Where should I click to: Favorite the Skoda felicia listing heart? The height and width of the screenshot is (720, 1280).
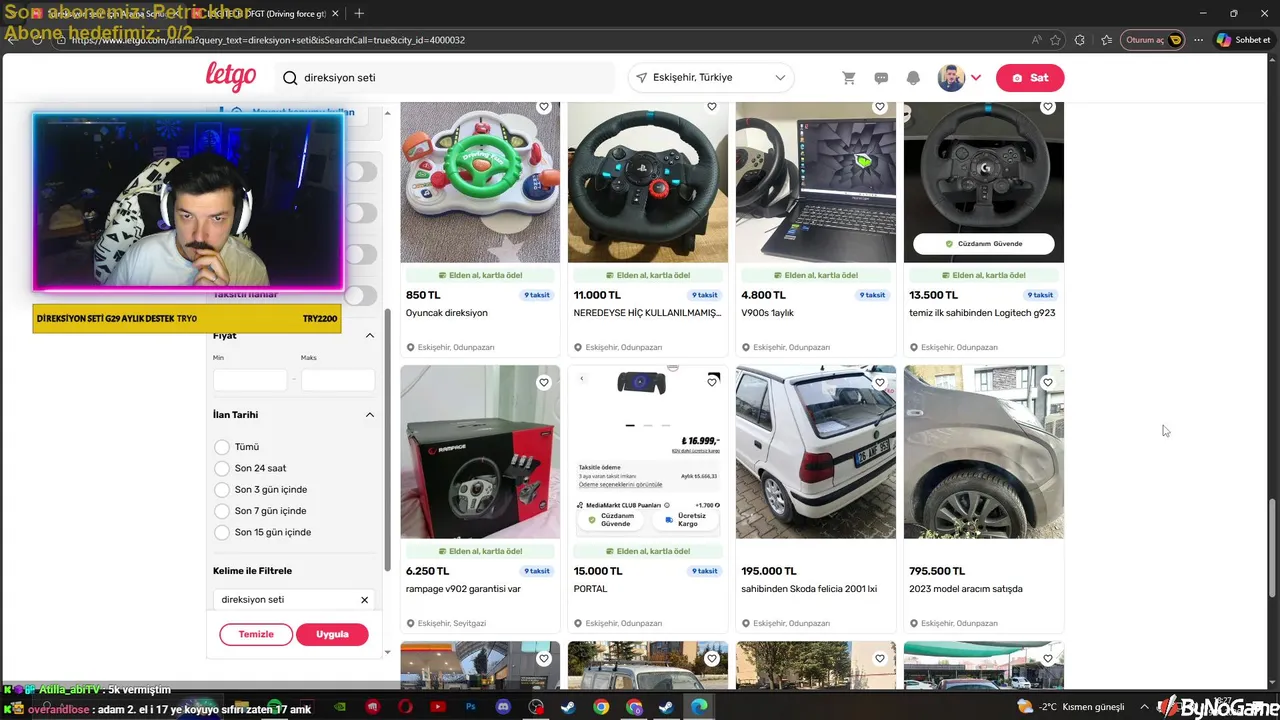coord(880,382)
